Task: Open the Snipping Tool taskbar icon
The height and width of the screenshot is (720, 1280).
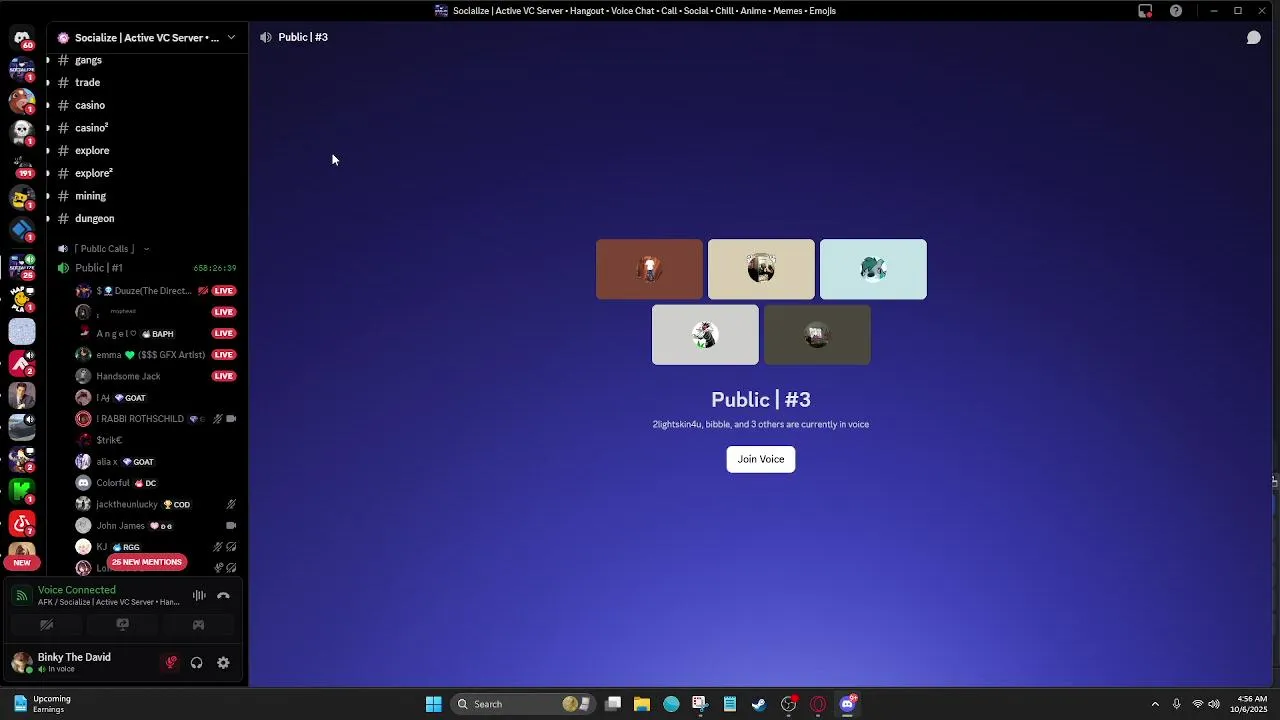Action: click(x=700, y=704)
